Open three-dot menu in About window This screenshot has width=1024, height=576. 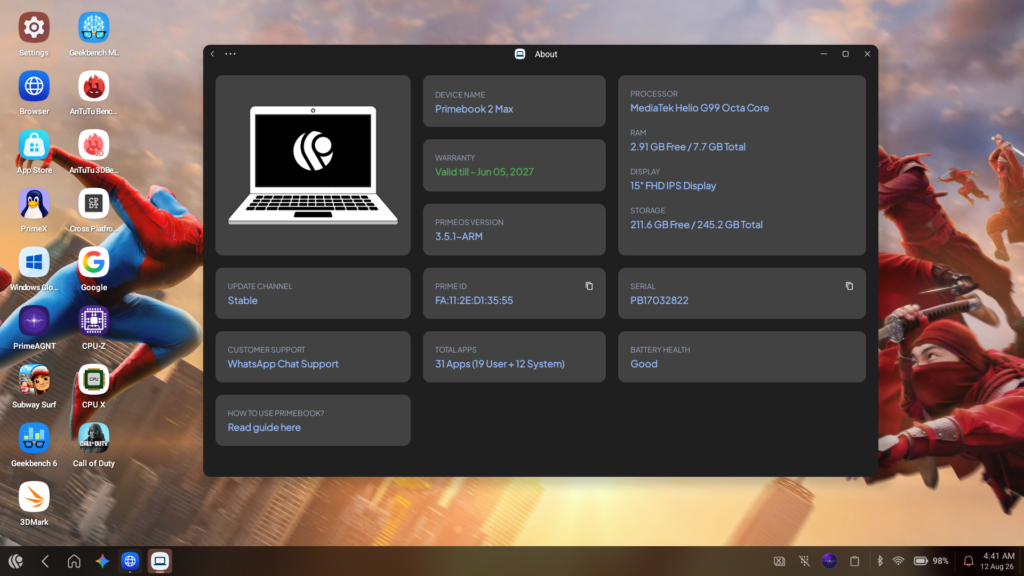click(x=231, y=54)
